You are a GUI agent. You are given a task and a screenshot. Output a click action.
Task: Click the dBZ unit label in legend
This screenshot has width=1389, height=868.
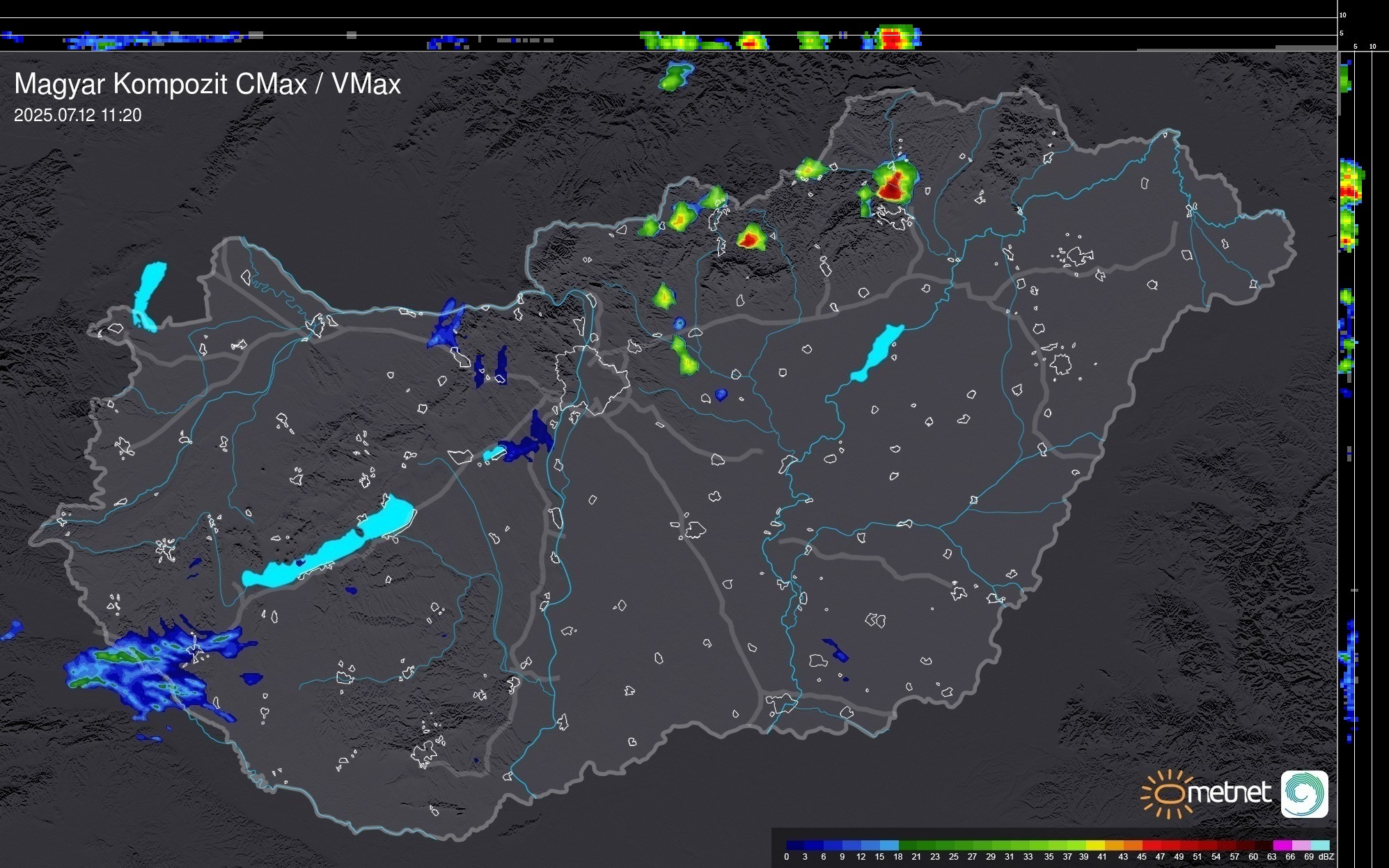pyautogui.click(x=1326, y=857)
